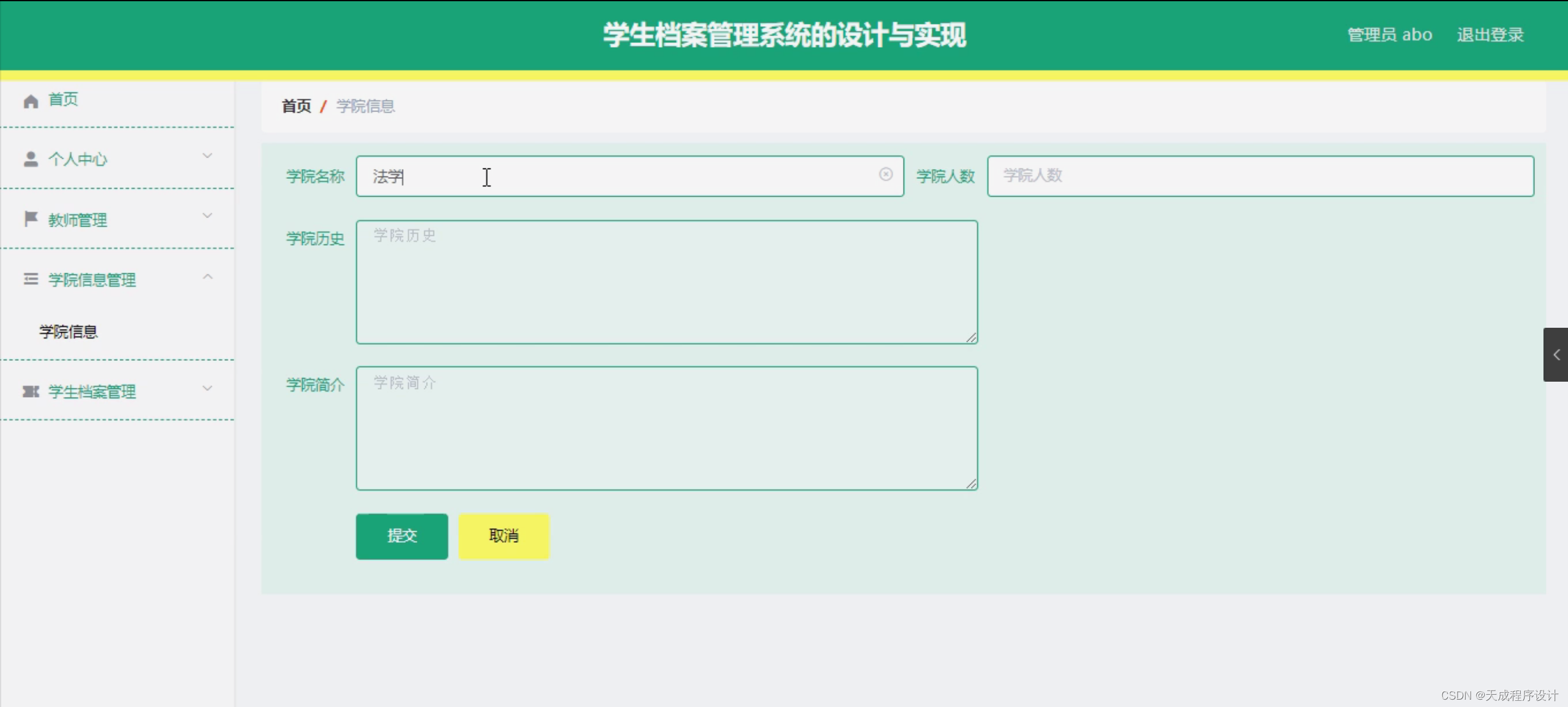Click the list icon beside 学院信息管理
Viewport: 1568px width, 707px height.
pos(31,279)
